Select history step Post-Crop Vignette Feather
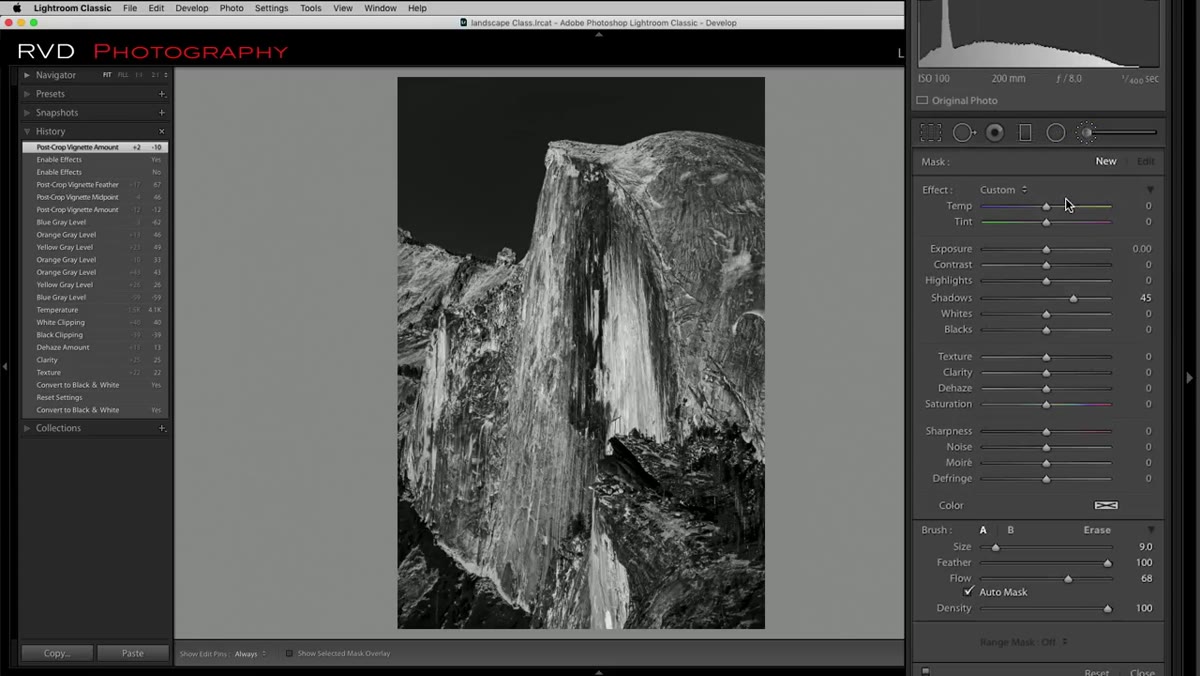This screenshot has width=1200, height=676. 95,185
